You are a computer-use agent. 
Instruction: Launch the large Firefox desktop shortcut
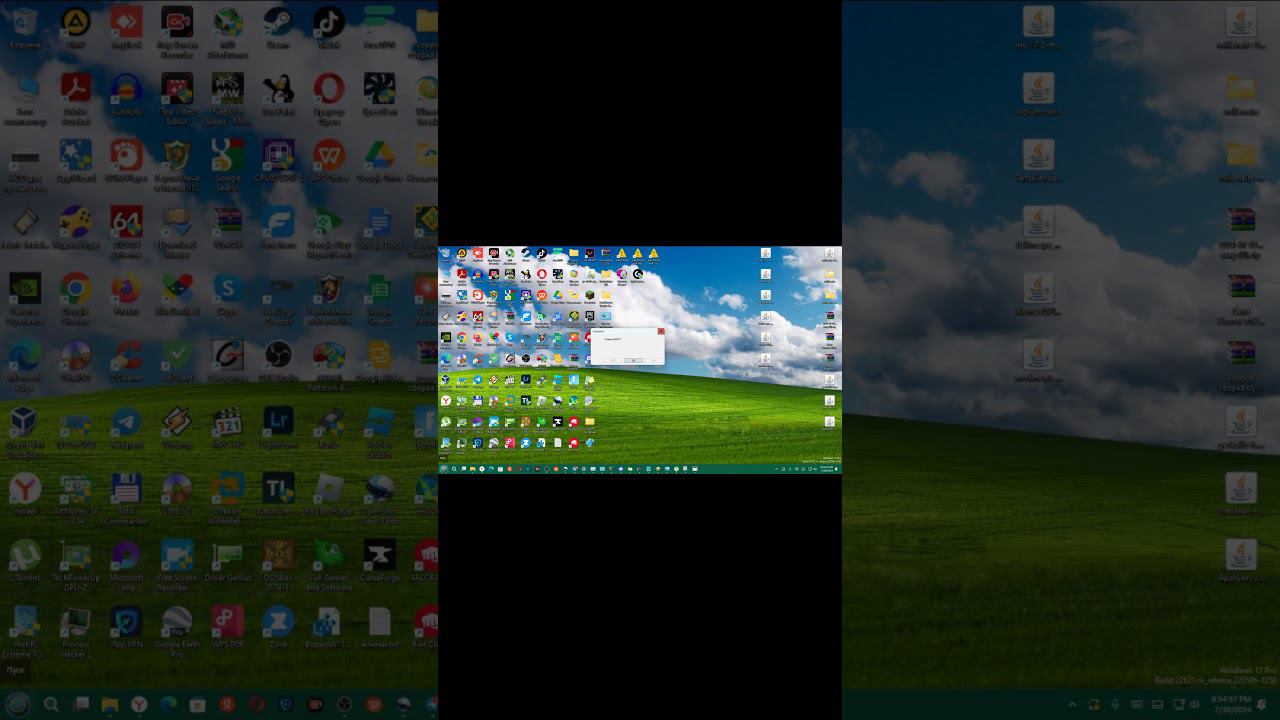(x=126, y=290)
